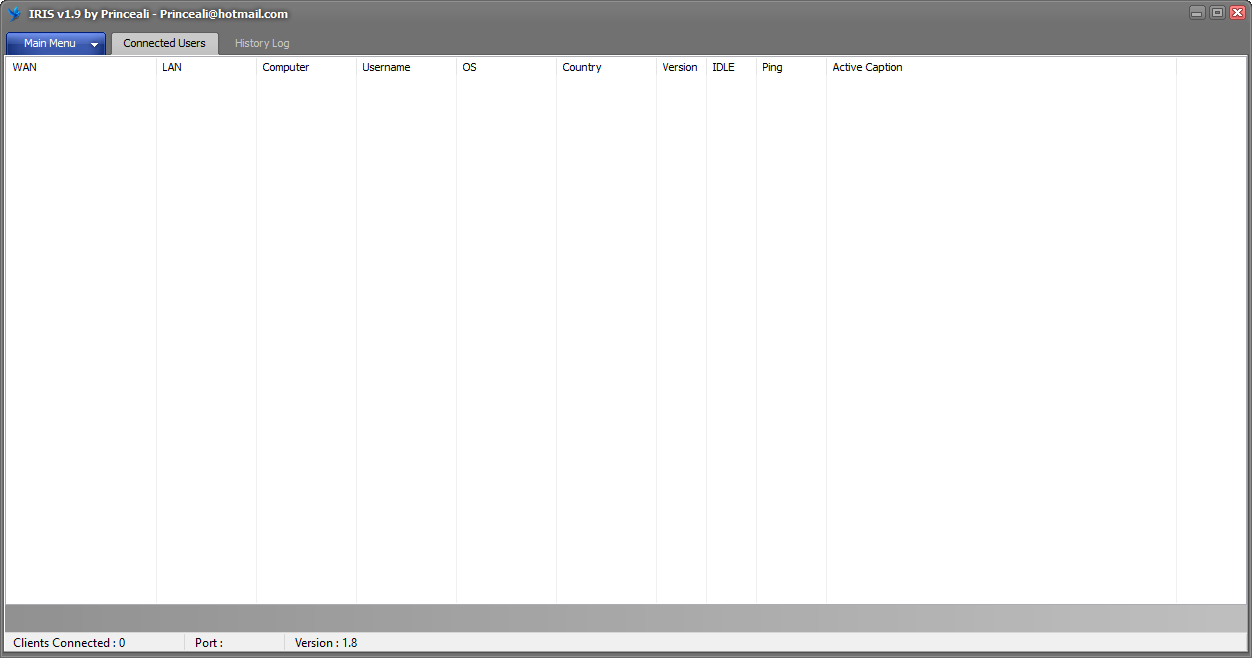The height and width of the screenshot is (658, 1252).
Task: Maximize the IRIS window
Action: (1217, 13)
